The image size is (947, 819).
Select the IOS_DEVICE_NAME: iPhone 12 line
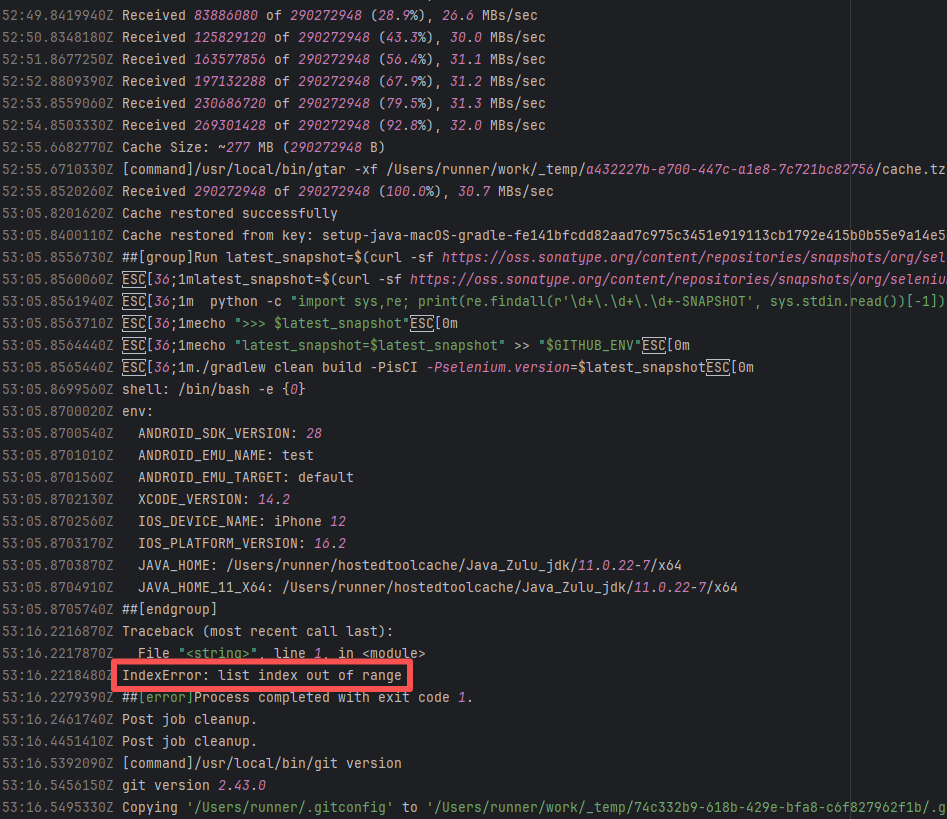(241, 521)
